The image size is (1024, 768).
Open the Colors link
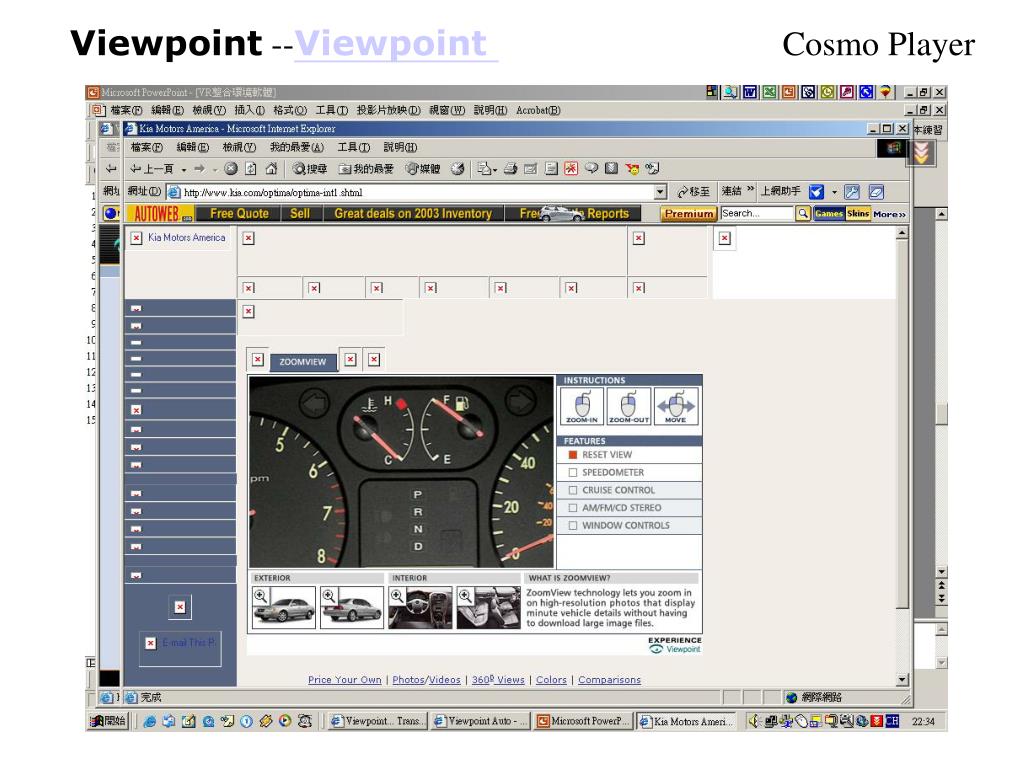pyautogui.click(x=551, y=680)
